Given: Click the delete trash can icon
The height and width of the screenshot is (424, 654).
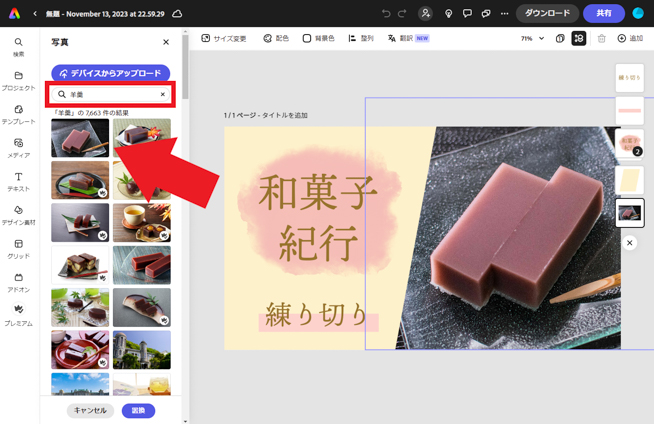Looking at the screenshot, I should pyautogui.click(x=601, y=39).
